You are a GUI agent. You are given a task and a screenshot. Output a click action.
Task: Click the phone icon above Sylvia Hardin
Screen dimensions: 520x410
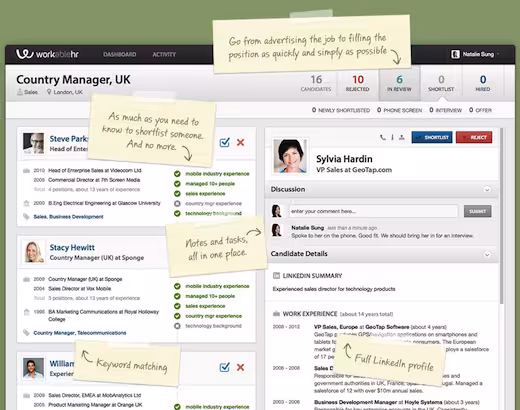383,137
